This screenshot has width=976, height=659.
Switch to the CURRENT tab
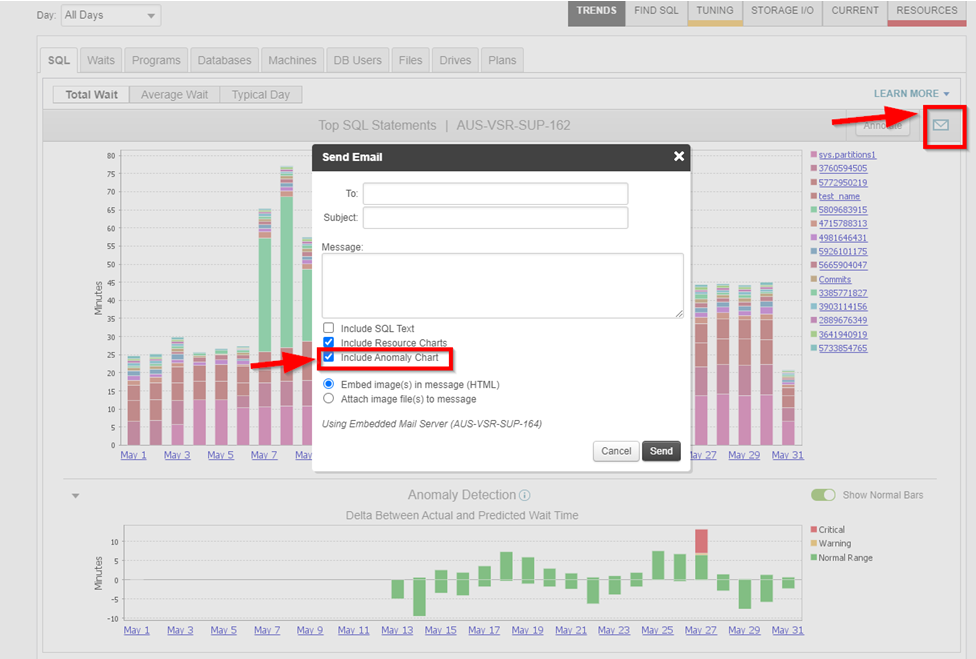coord(855,12)
